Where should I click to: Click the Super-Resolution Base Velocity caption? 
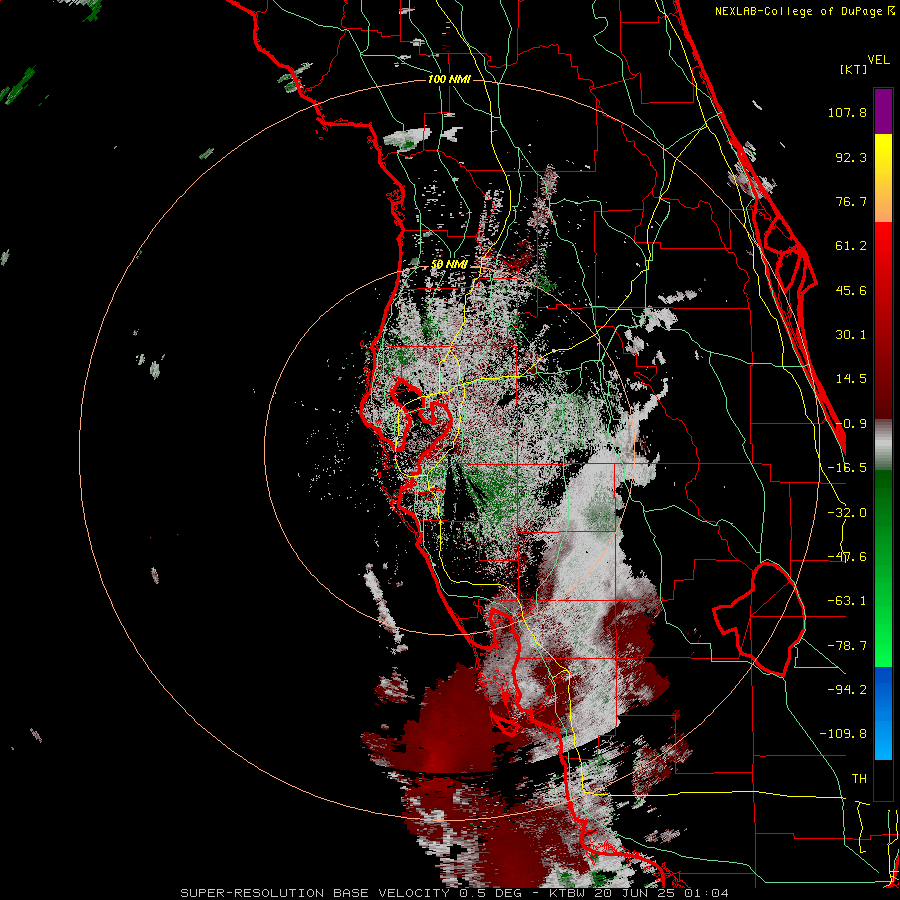455,893
